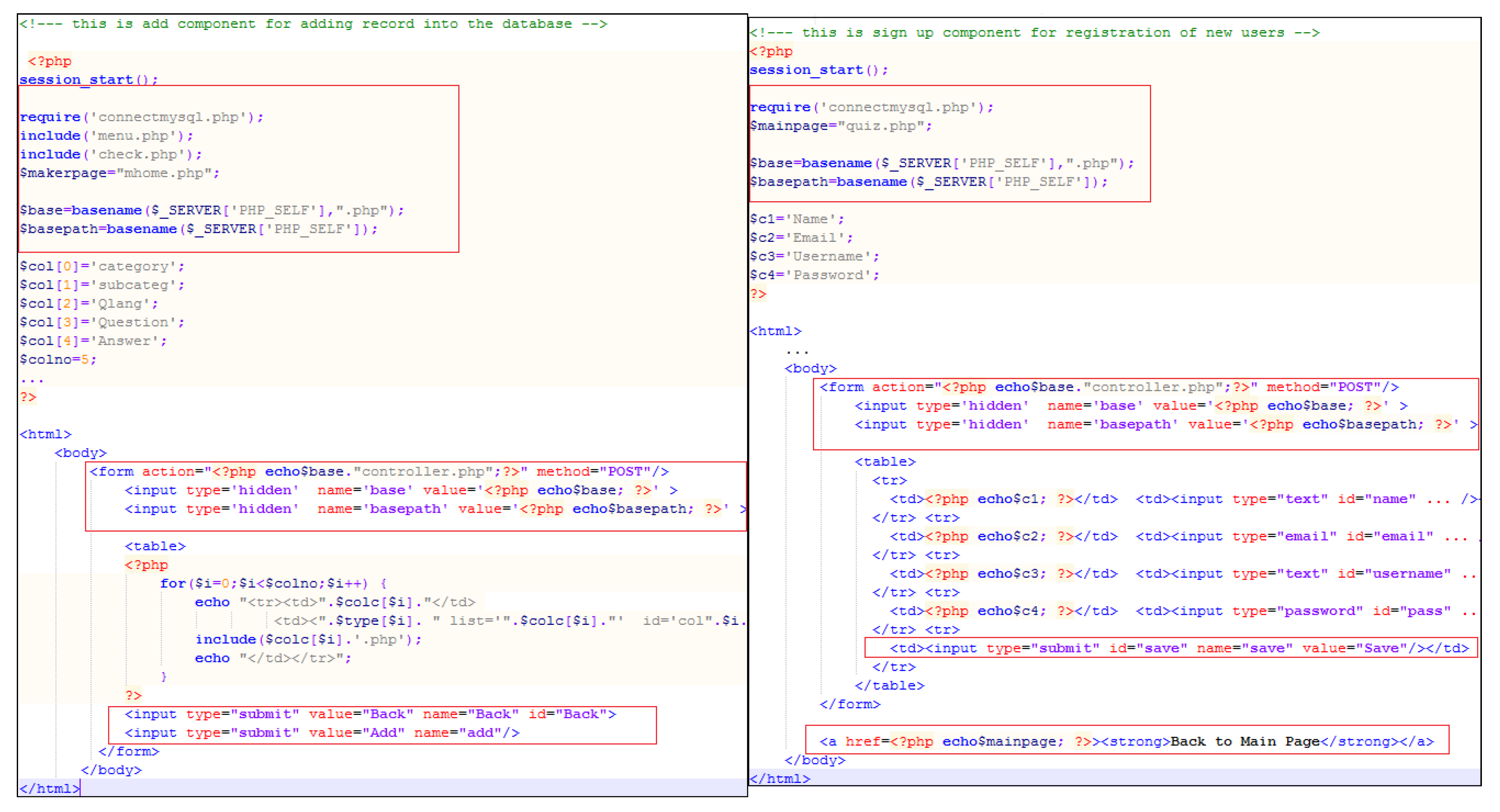This screenshot has height=812, width=1500.
Task: Click the submit input with value "Back"
Action: (x=370, y=714)
